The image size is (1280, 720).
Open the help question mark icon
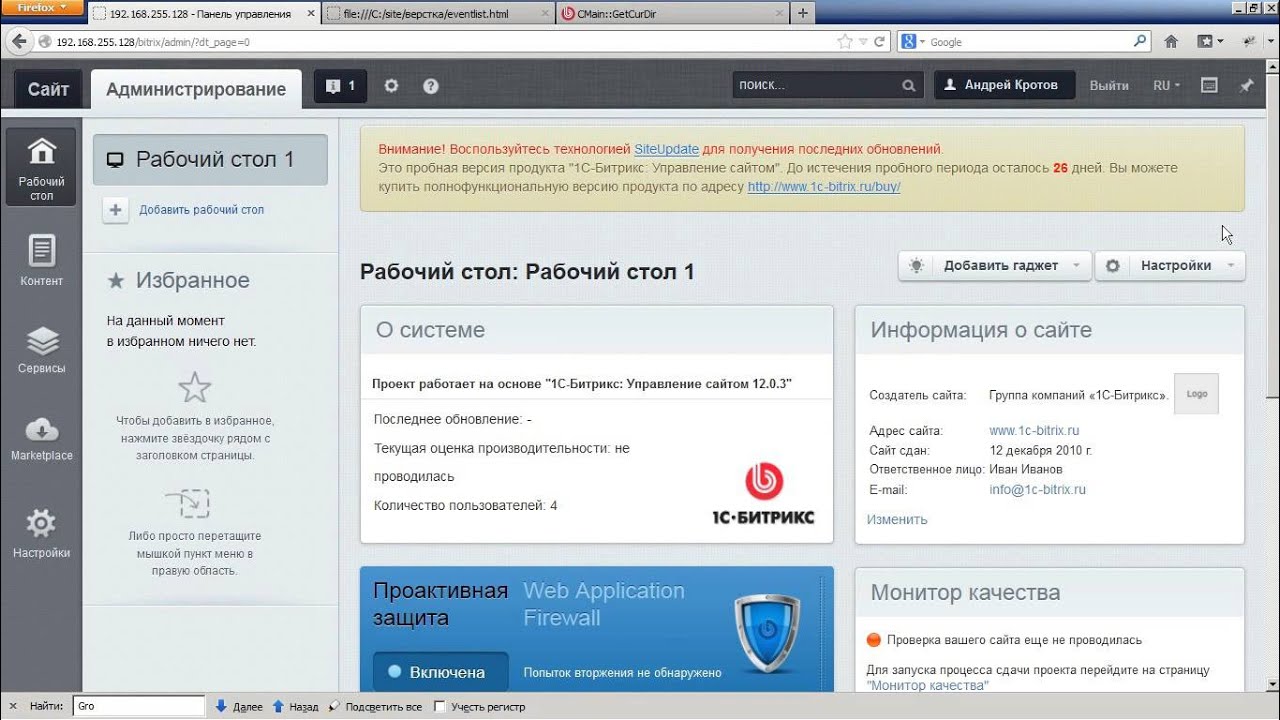pyautogui.click(x=431, y=86)
